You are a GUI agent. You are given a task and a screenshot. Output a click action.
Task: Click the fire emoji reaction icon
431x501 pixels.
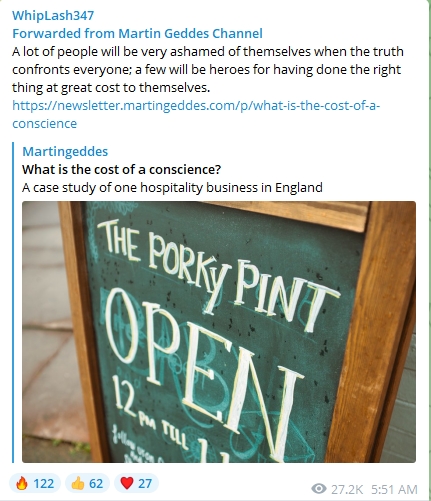coord(22,483)
